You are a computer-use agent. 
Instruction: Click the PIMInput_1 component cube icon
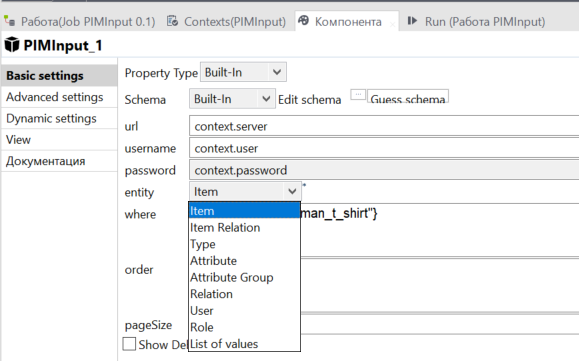[11, 45]
